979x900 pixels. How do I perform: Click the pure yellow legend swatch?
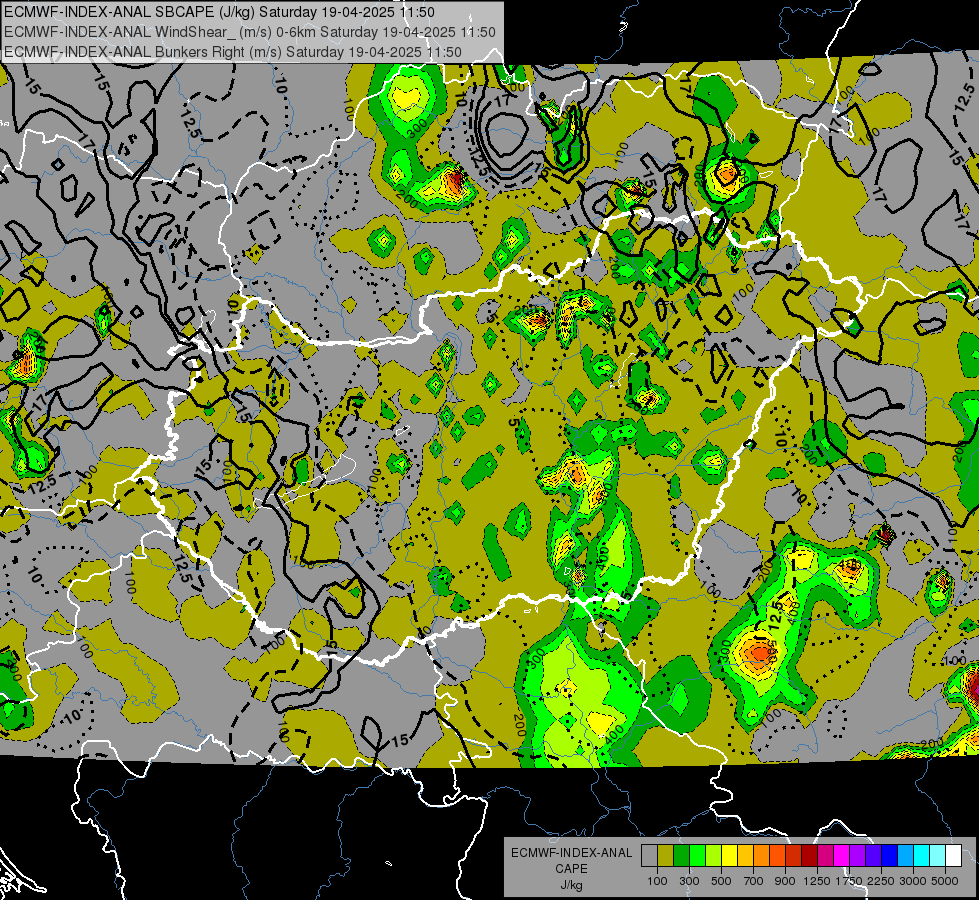(729, 856)
